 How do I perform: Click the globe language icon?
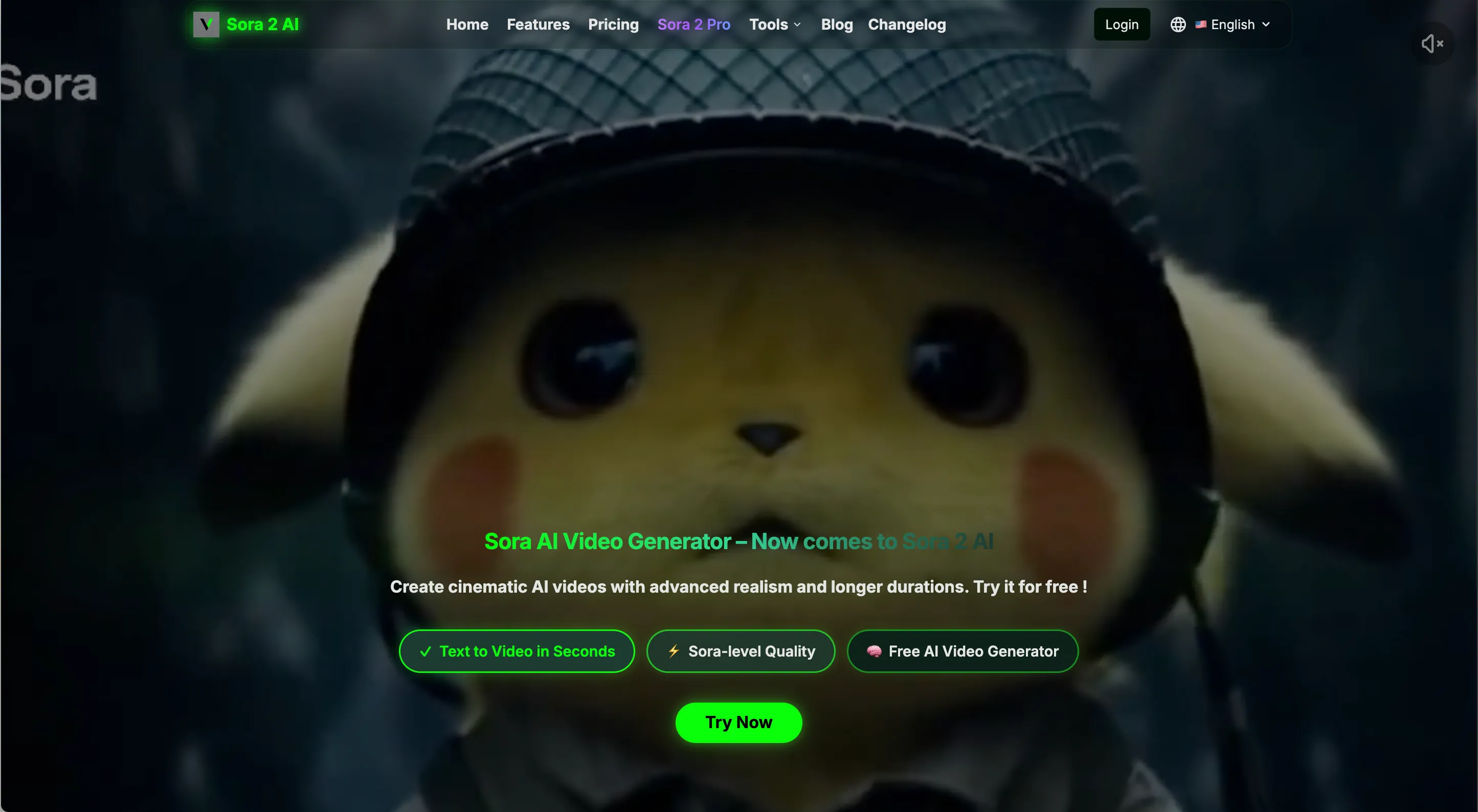pyautogui.click(x=1178, y=25)
